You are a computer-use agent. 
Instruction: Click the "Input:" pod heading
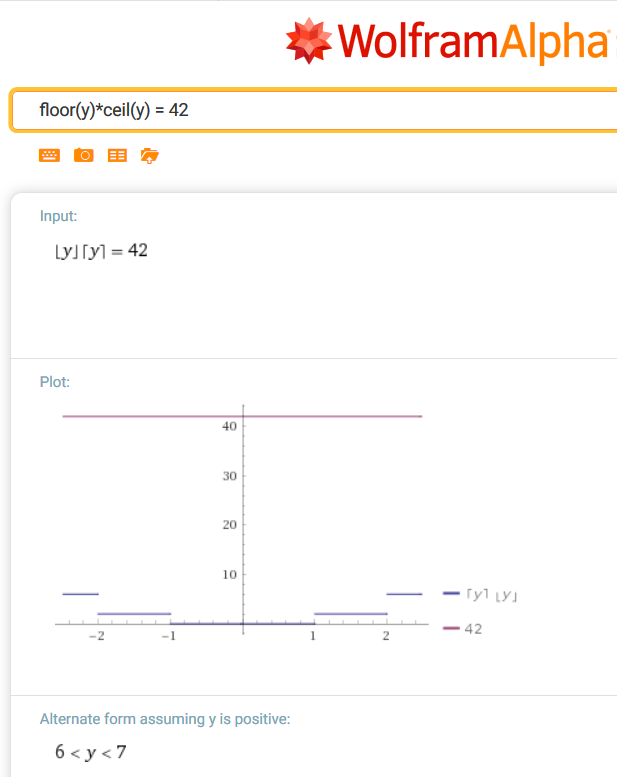[58, 216]
